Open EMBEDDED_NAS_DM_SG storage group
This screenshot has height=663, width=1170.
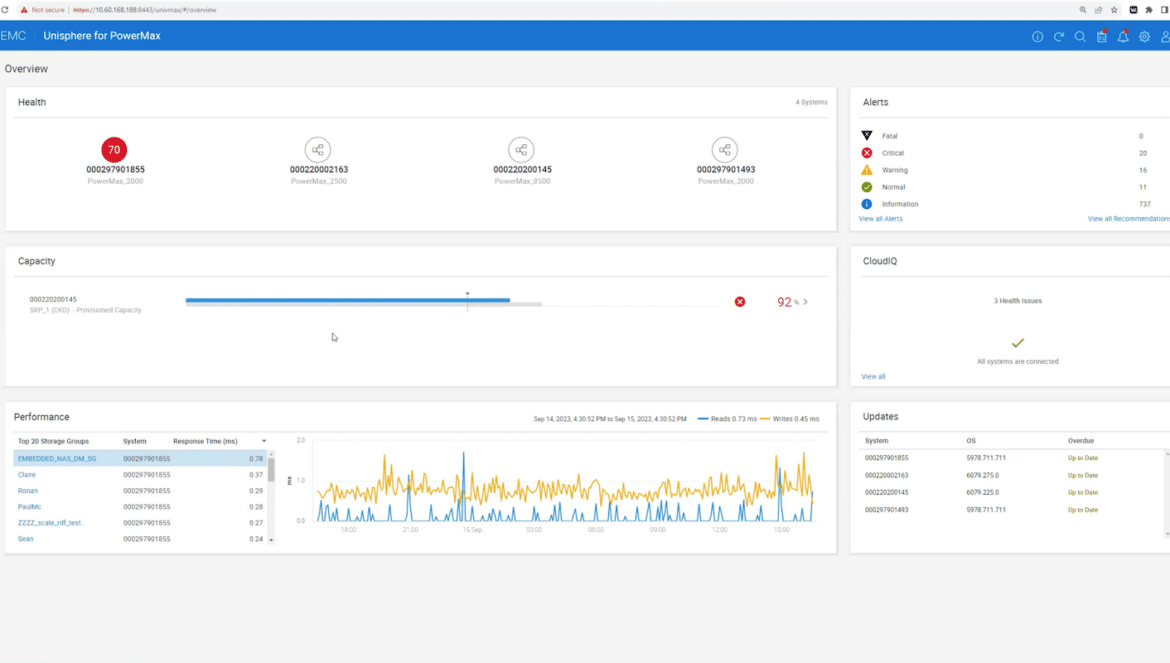click(x=57, y=459)
